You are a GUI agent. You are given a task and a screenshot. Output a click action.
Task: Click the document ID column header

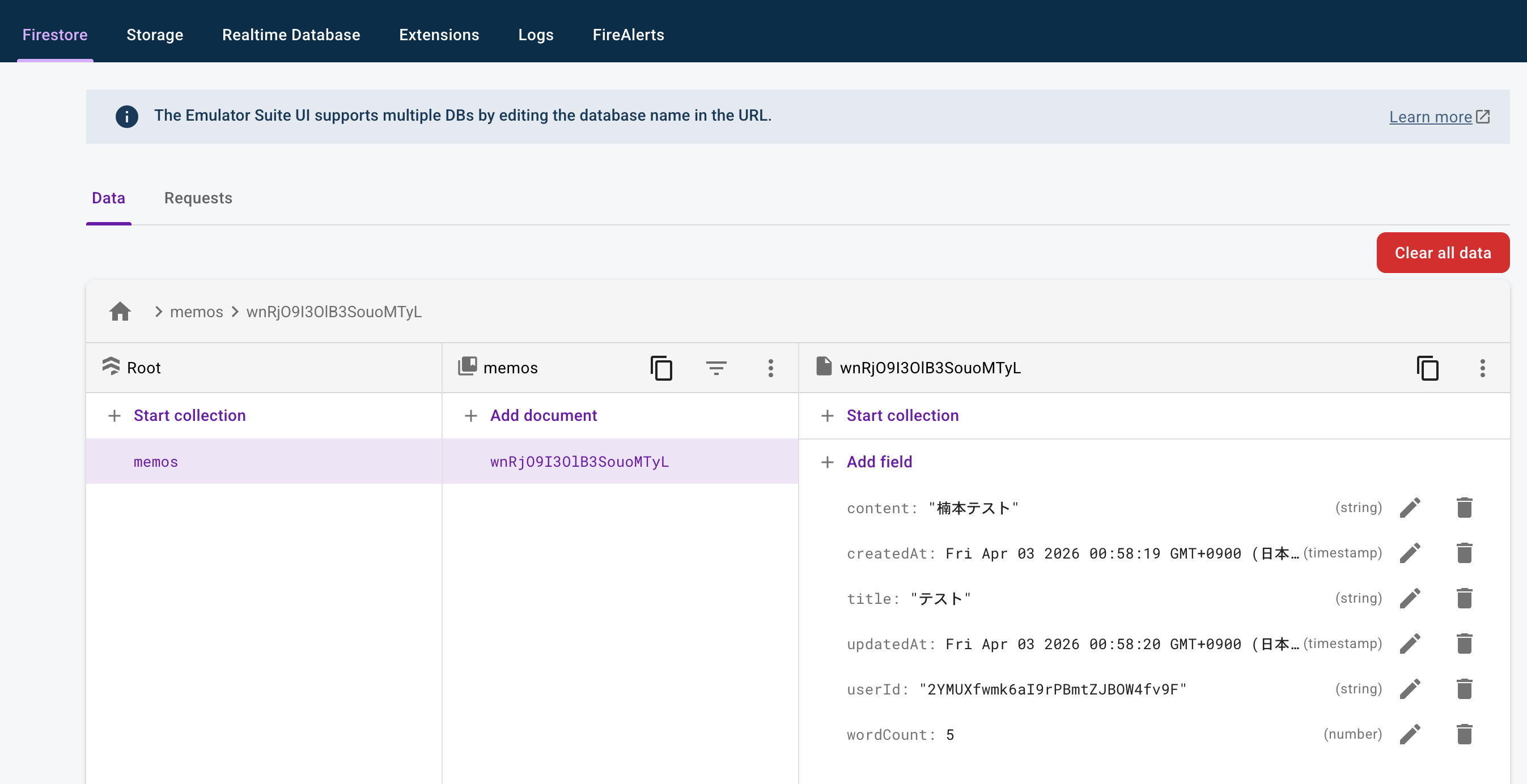click(x=930, y=368)
